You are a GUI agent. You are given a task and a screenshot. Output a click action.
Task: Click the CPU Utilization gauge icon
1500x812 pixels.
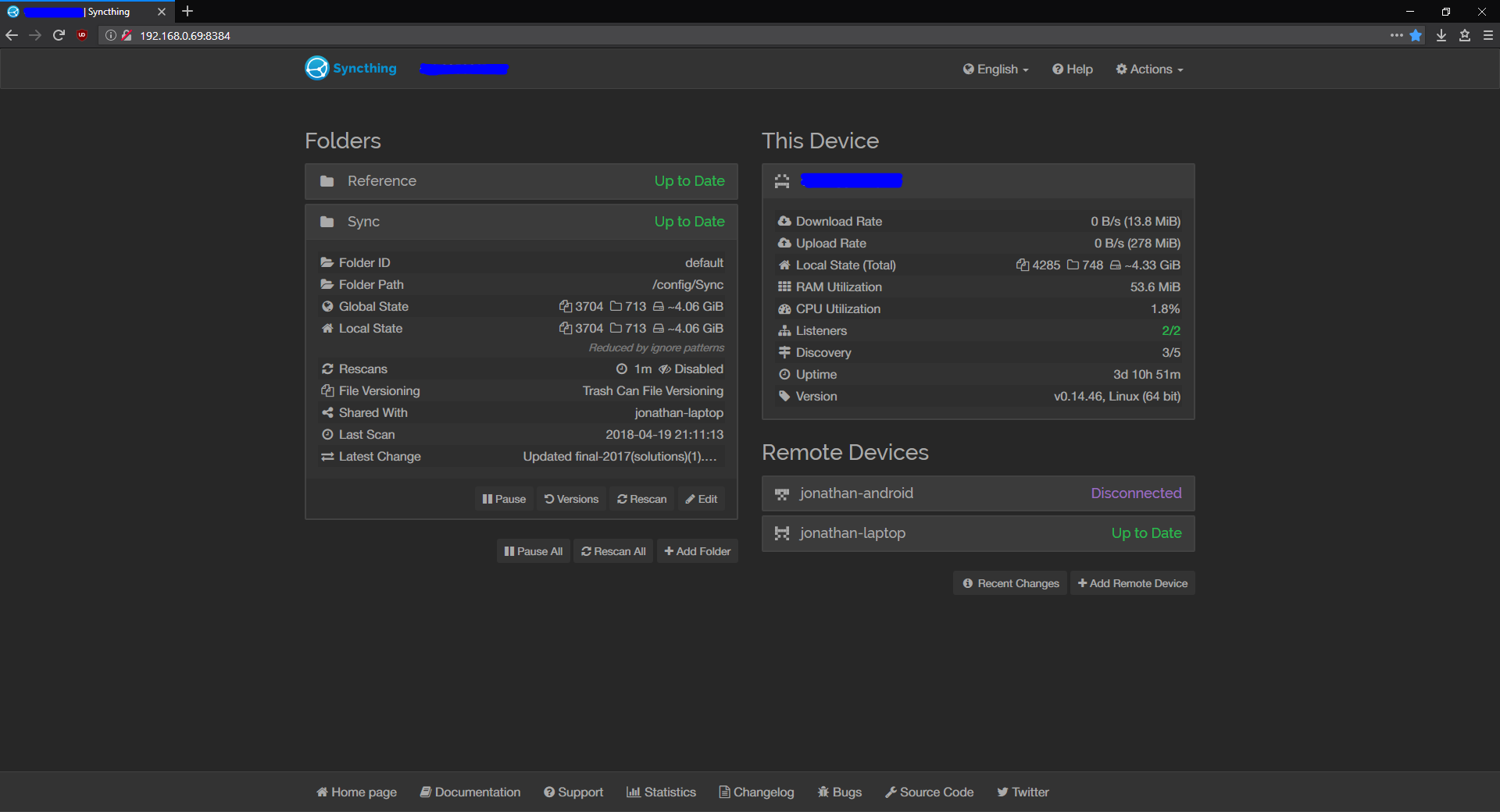(784, 309)
